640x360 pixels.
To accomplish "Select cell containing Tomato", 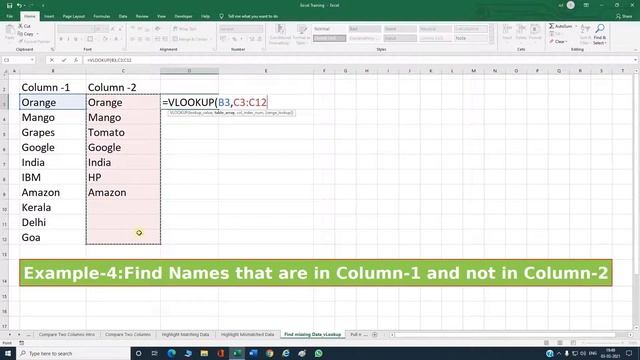I will tap(123, 133).
